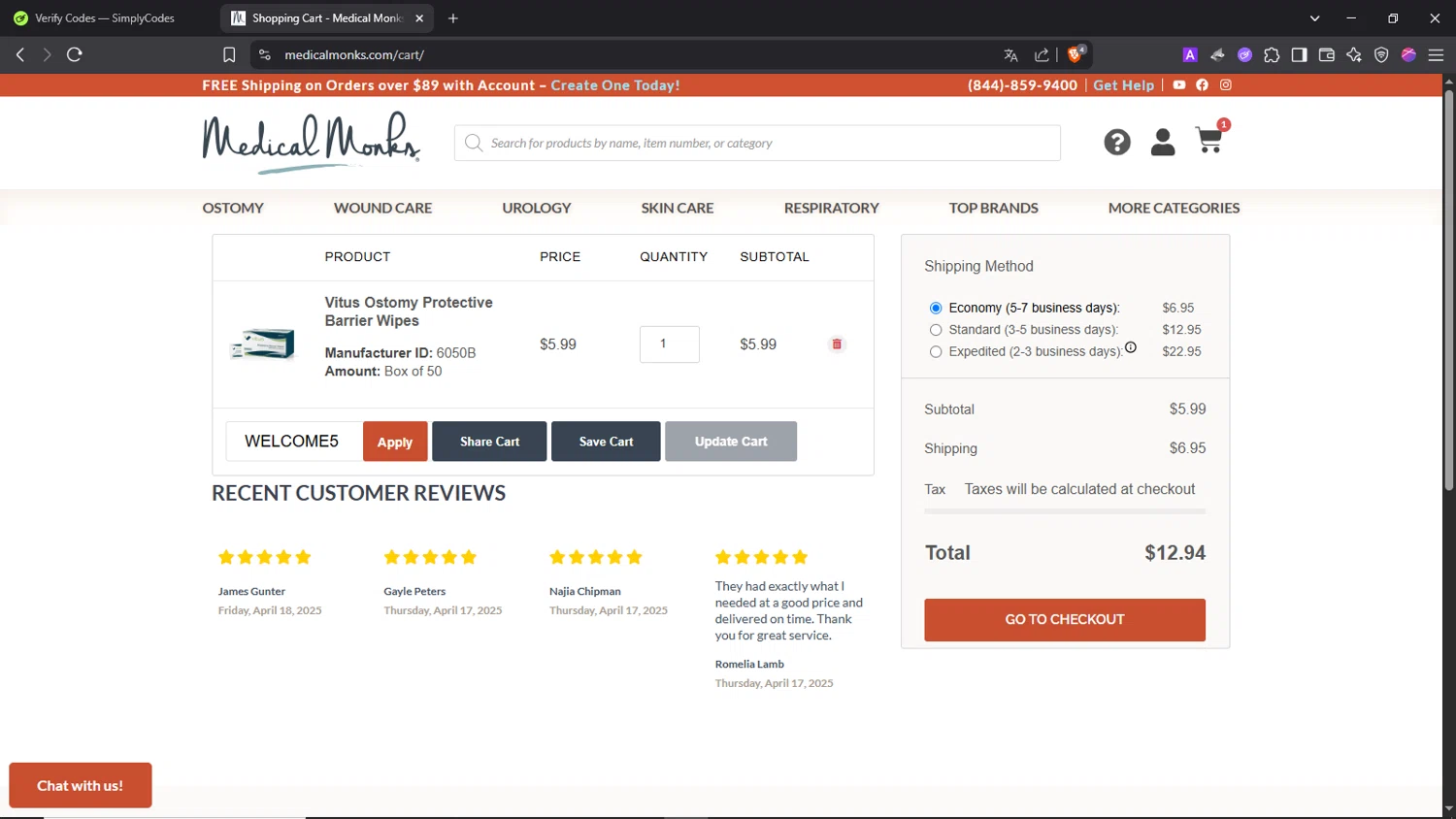Open the translate page icon

(1010, 55)
